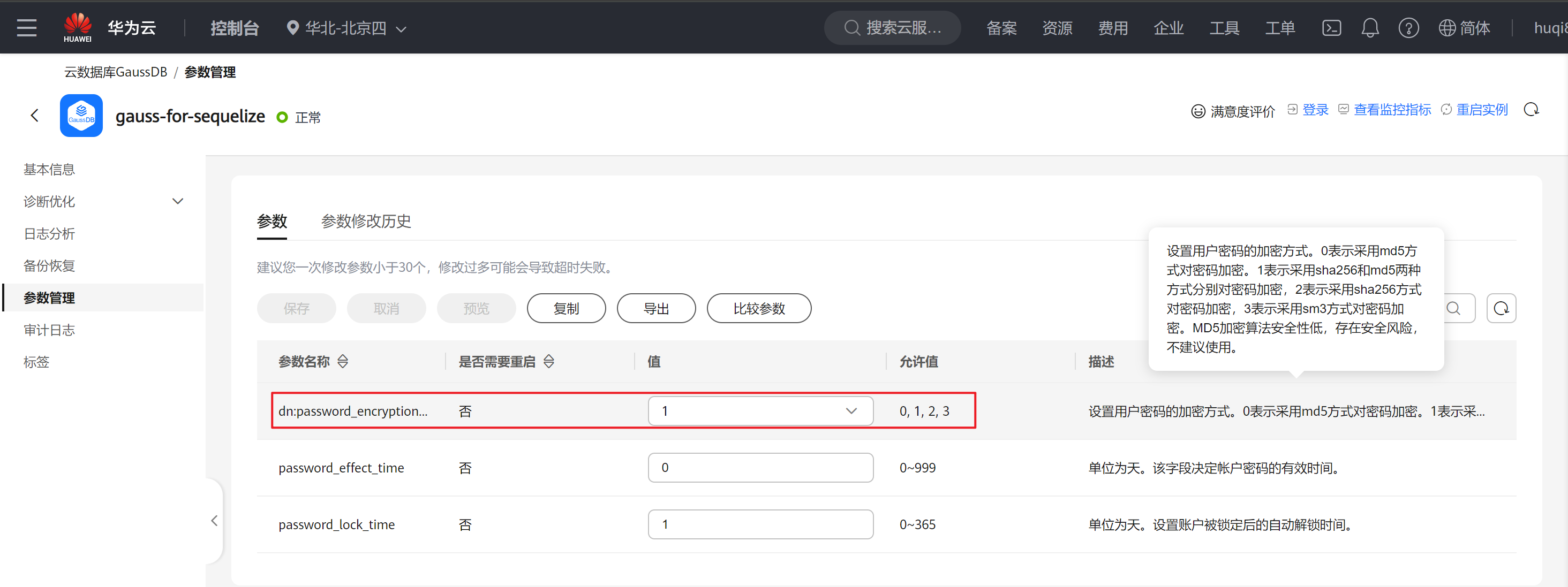
Task: Refresh the instance page with top-right icon
Action: [x=1531, y=110]
